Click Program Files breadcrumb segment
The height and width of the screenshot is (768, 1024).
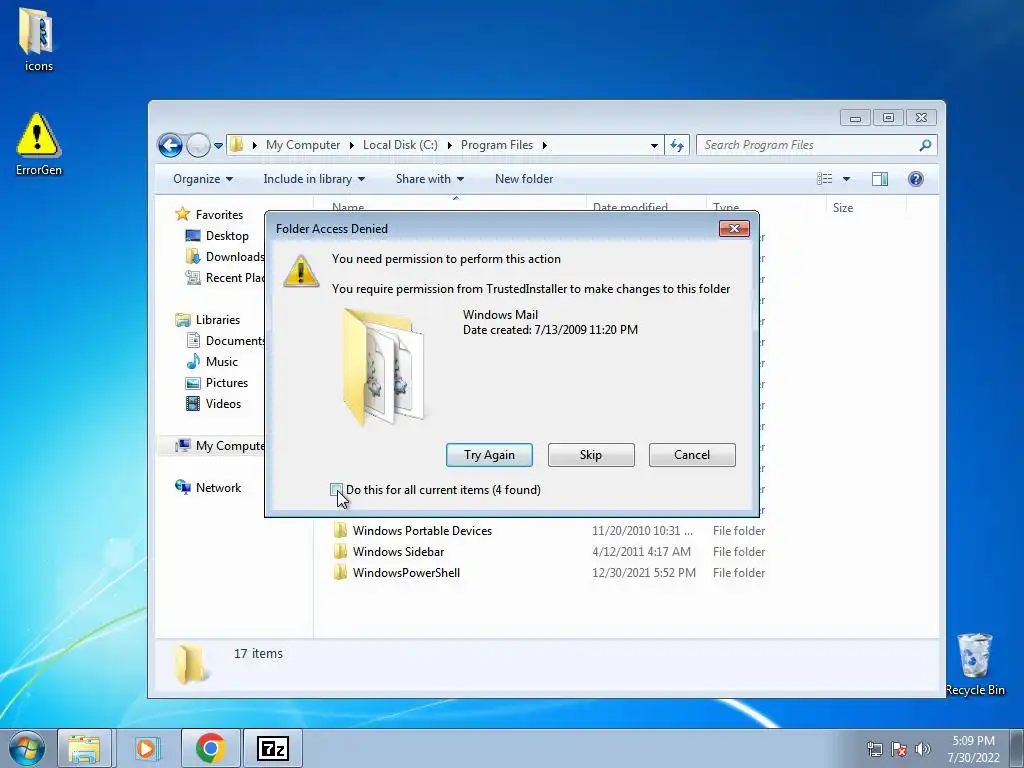pos(497,145)
